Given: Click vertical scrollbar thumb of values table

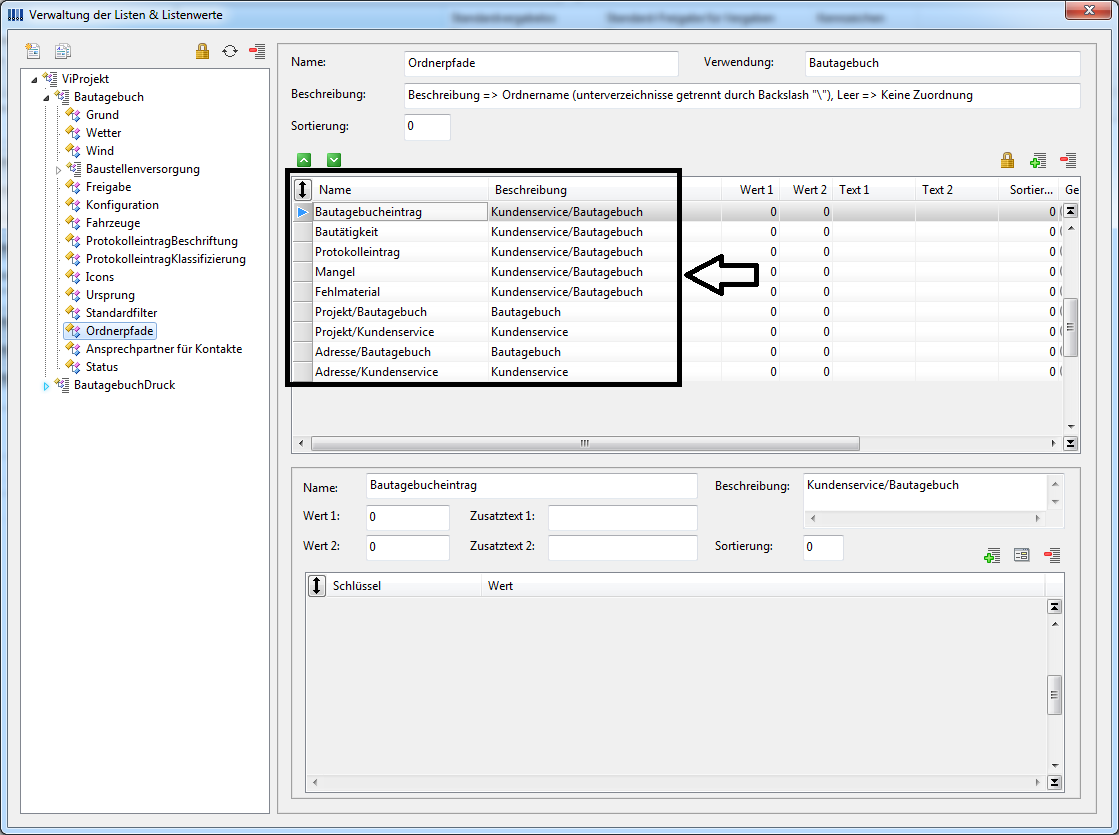Looking at the screenshot, I should 1070,328.
